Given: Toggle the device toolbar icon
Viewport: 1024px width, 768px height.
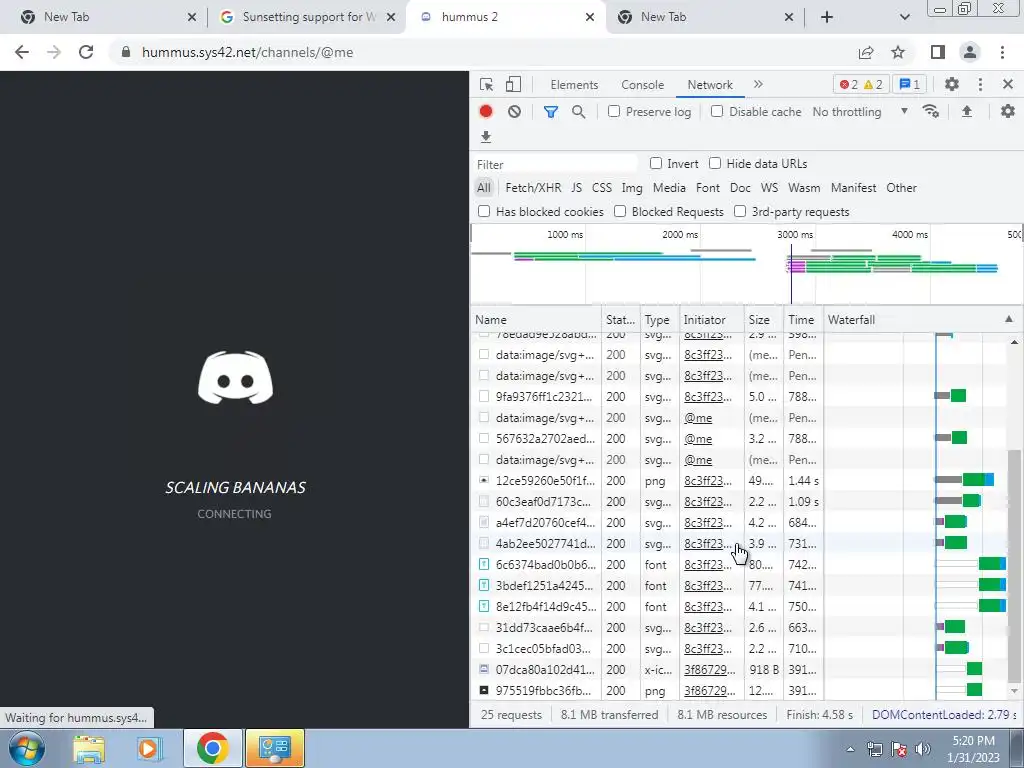Looking at the screenshot, I should pos(513,85).
